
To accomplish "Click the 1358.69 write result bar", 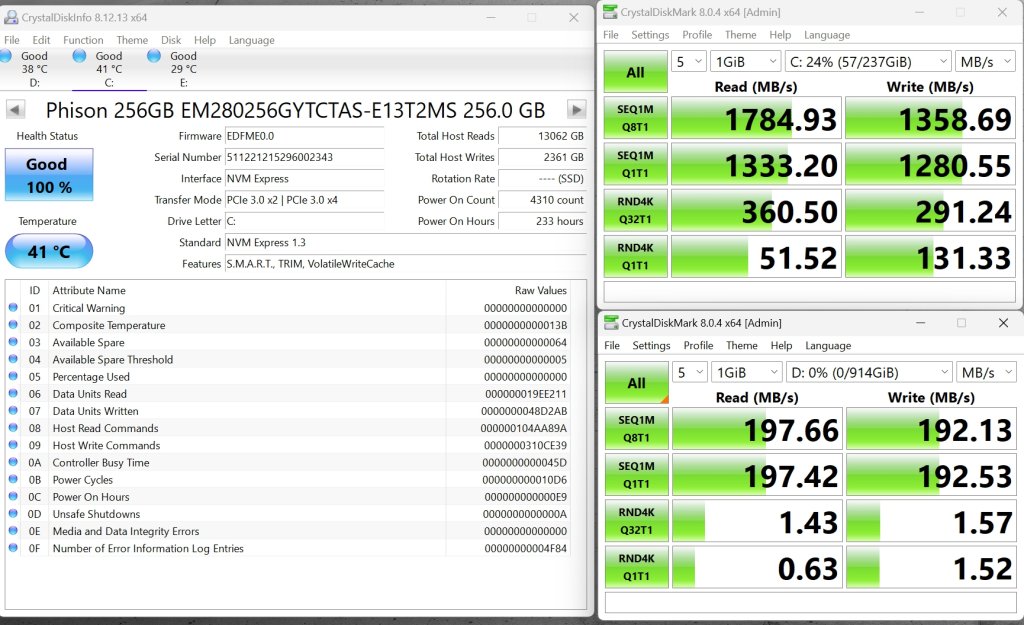I will pyautogui.click(x=930, y=118).
